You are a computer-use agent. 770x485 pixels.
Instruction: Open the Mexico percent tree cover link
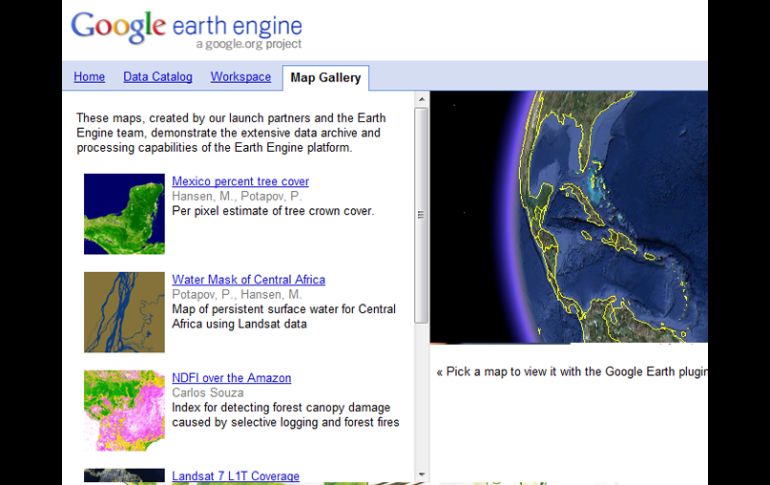(x=240, y=182)
